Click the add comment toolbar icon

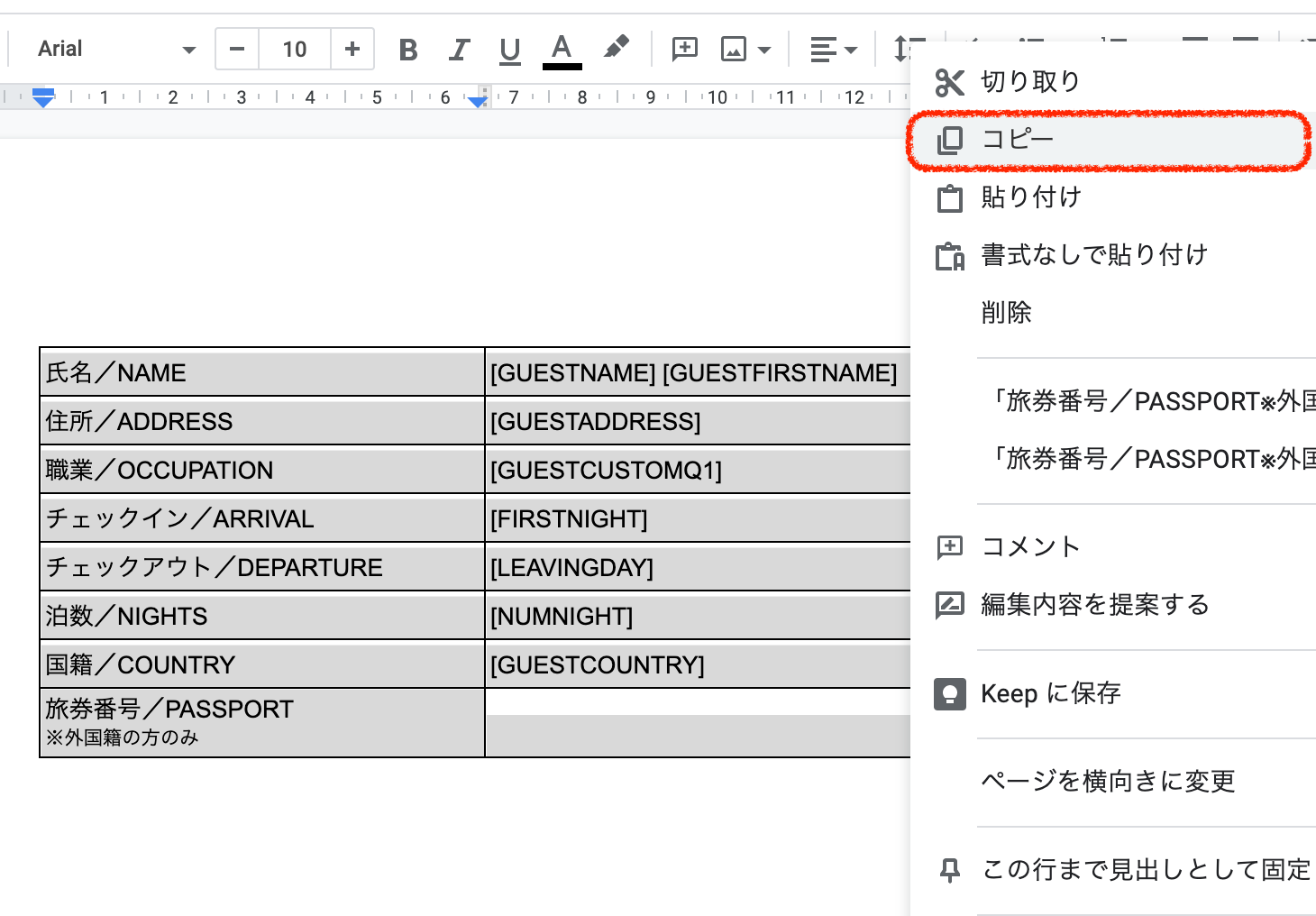click(x=685, y=49)
